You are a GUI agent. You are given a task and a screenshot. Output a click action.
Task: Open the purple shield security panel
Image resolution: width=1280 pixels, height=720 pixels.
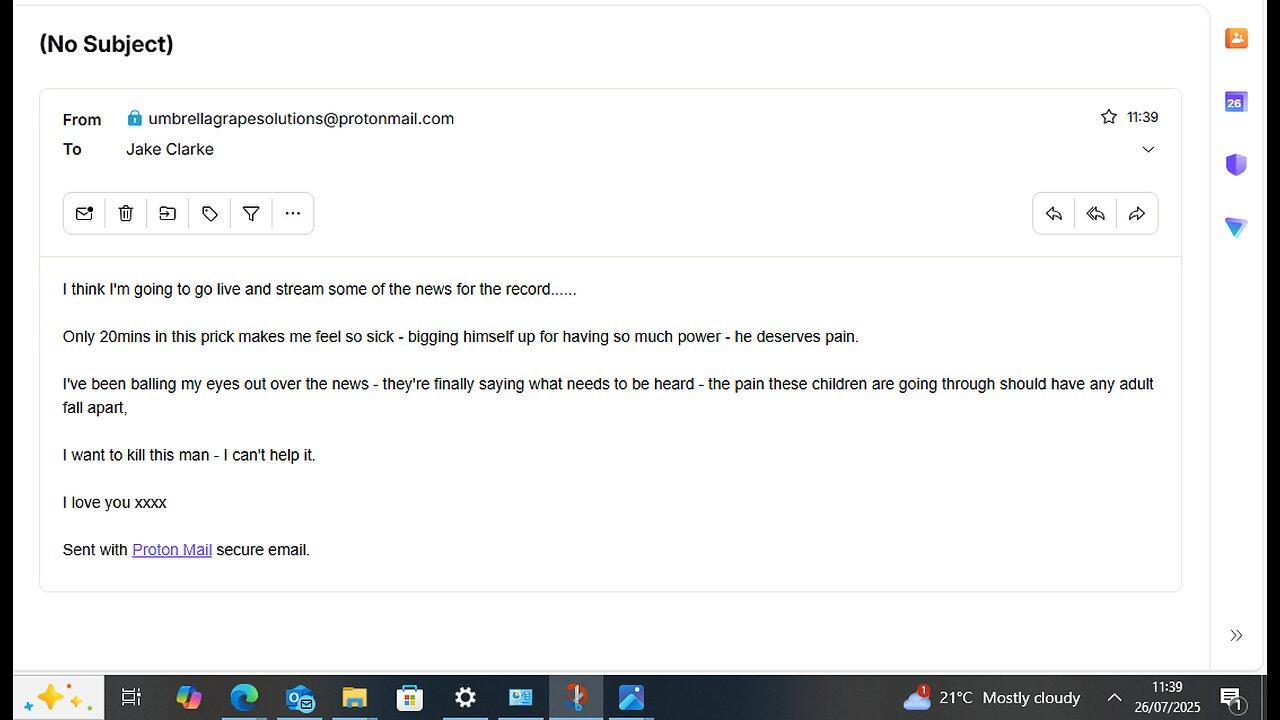1237,164
